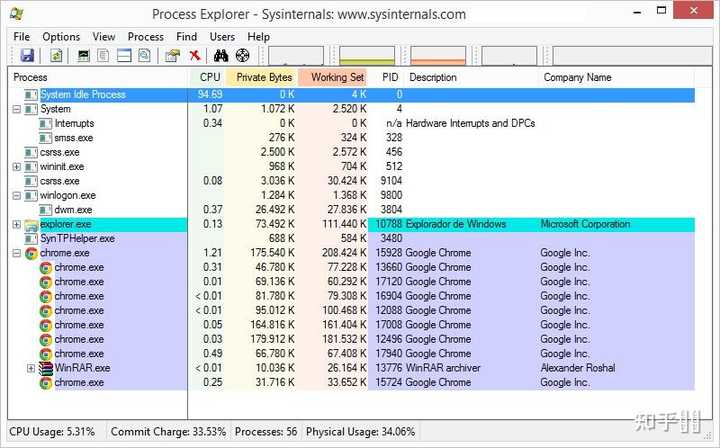Click the Refresh Now toolbar icon
Viewport: 720px width, 448px height.
point(56,56)
